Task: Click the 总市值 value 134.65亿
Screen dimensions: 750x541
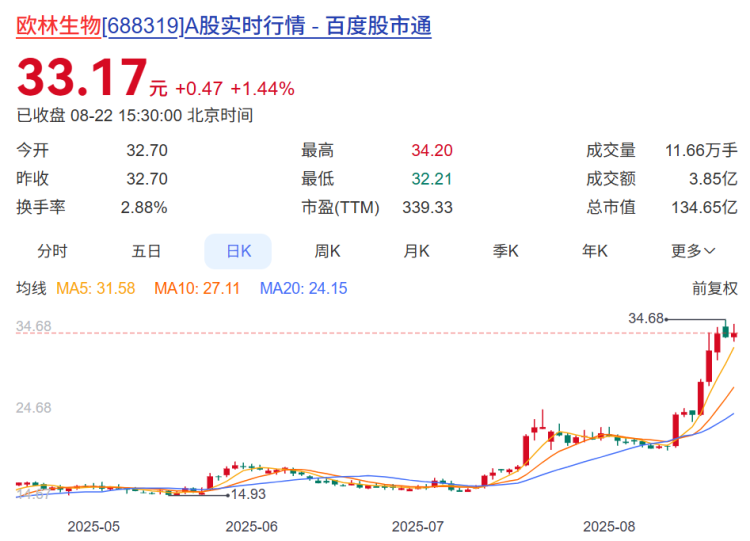Action: coord(705,208)
